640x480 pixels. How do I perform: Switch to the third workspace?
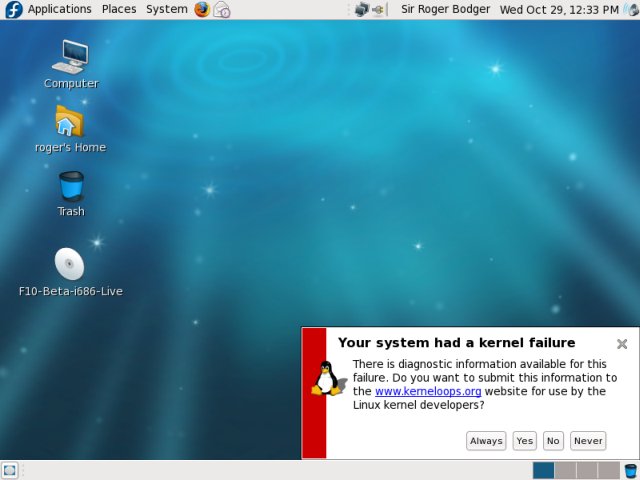tap(587, 470)
